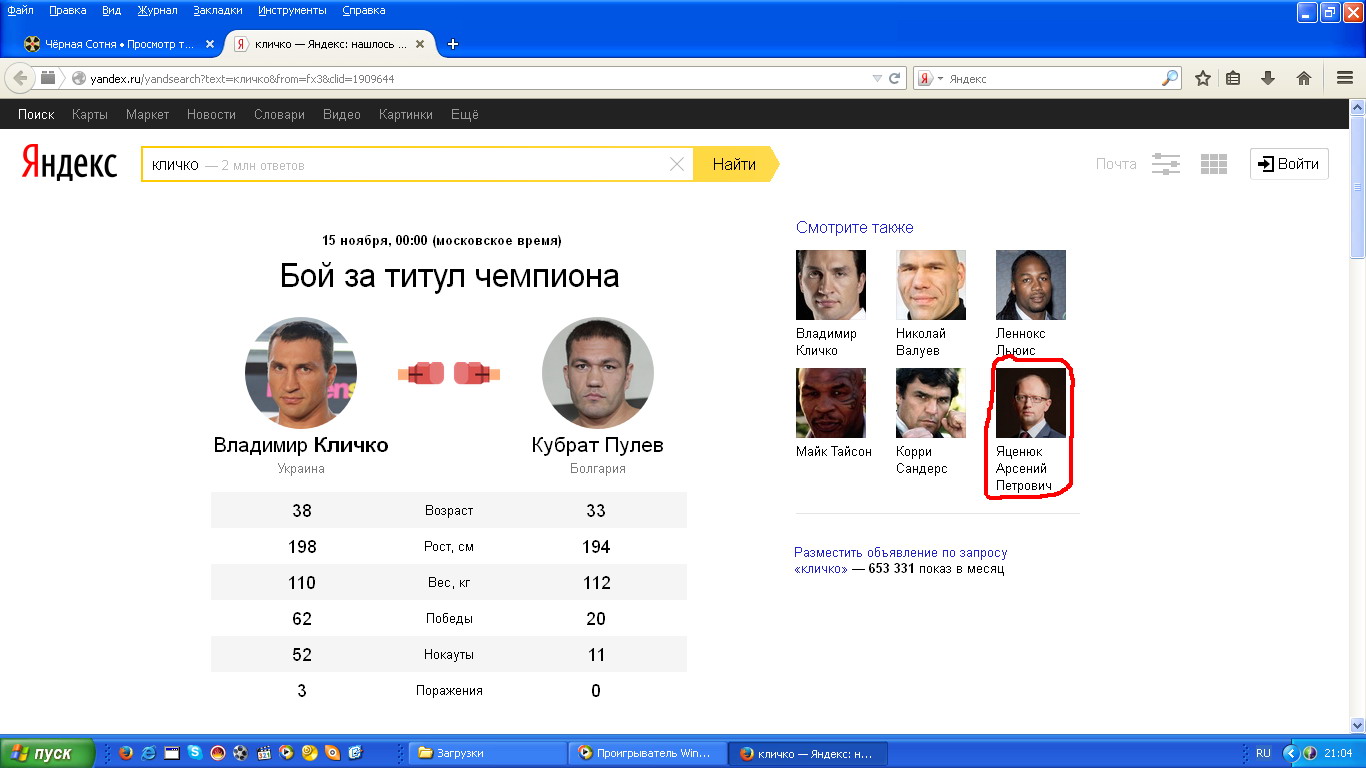Open the Закладки menu
1366x768 pixels.
pyautogui.click(x=217, y=10)
